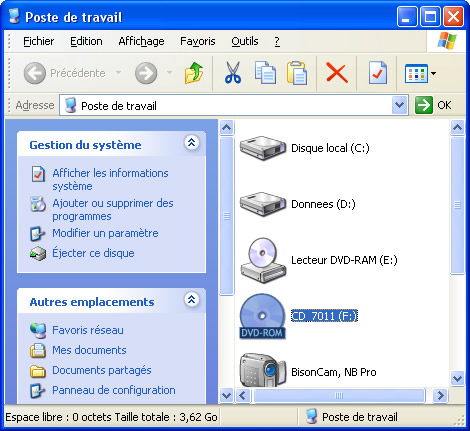Go up one folder level icon
Viewport: 470px width, 431px height.
pyautogui.click(x=194, y=73)
